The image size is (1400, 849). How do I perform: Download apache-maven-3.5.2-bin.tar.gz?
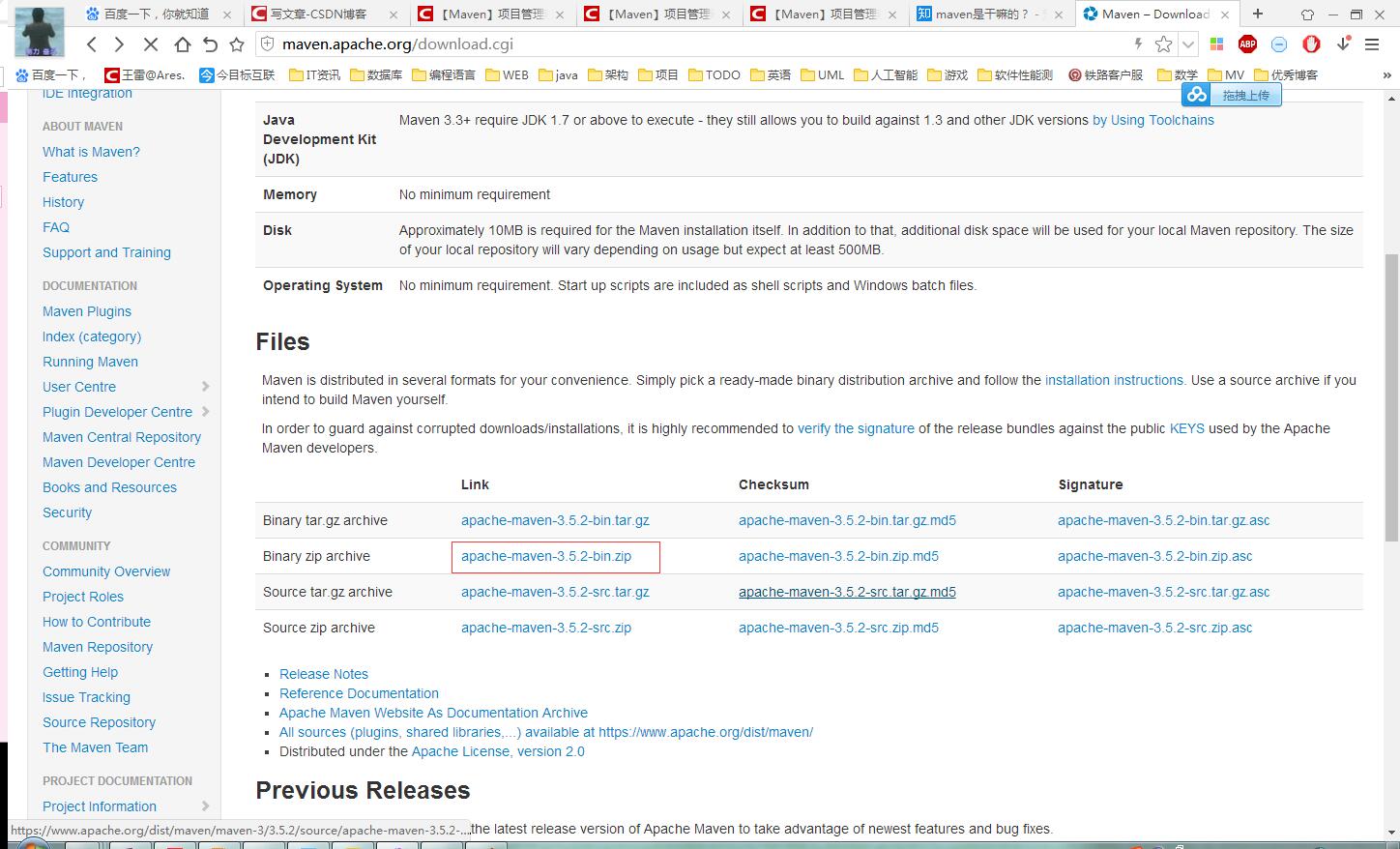[x=555, y=520]
